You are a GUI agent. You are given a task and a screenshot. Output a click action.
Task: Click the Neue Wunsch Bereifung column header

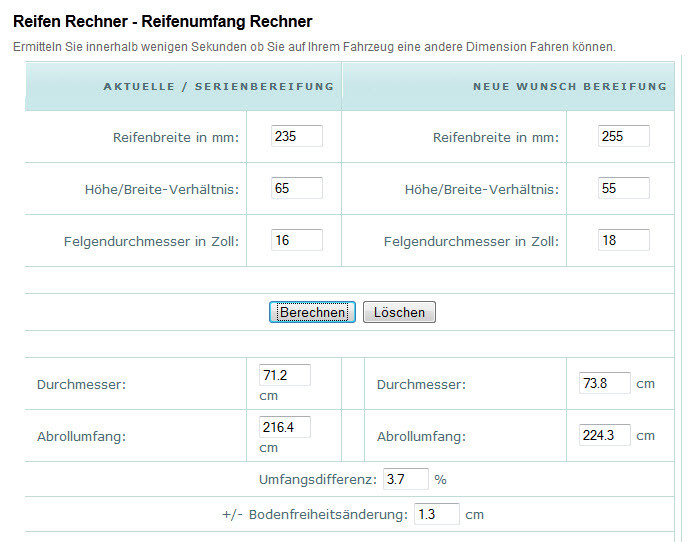[x=569, y=87]
